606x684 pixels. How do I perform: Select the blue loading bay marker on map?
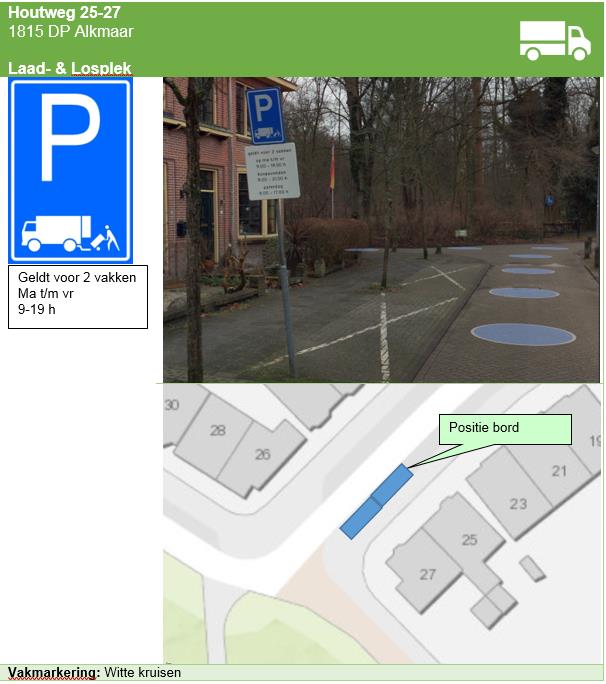[x=377, y=502]
